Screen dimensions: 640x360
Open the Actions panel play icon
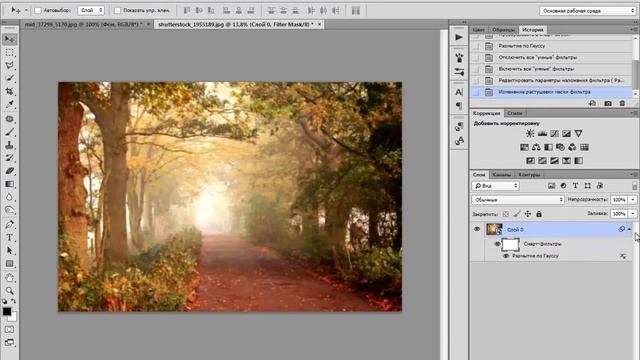click(459, 37)
